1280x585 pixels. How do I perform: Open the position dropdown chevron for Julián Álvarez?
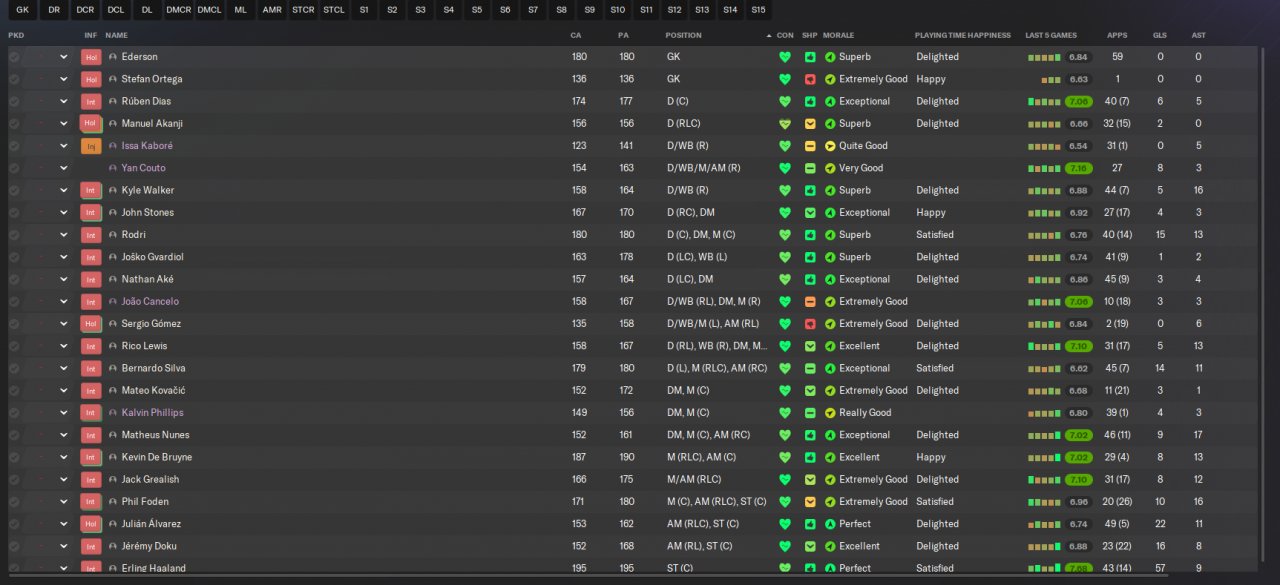click(64, 524)
